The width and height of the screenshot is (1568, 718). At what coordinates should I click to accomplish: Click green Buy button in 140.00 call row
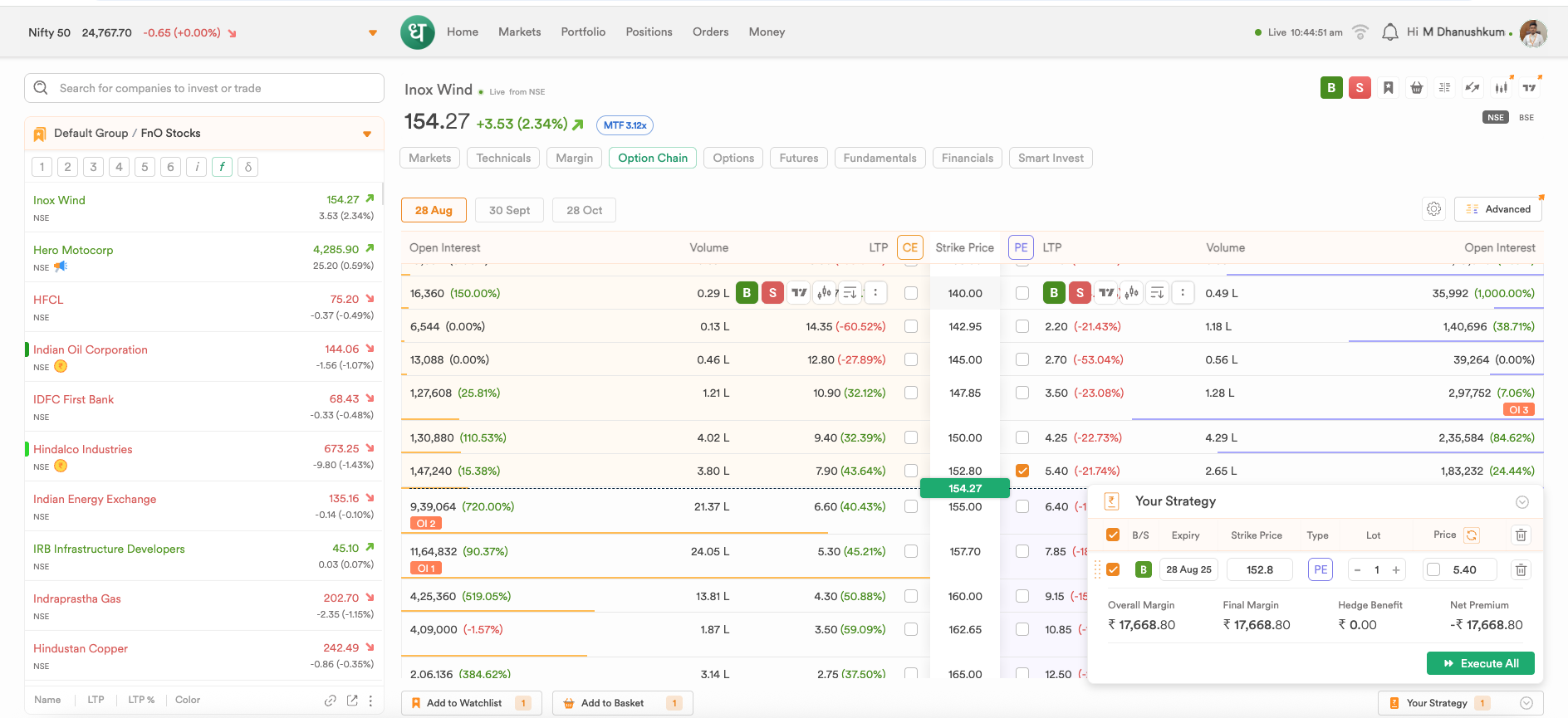coord(747,293)
